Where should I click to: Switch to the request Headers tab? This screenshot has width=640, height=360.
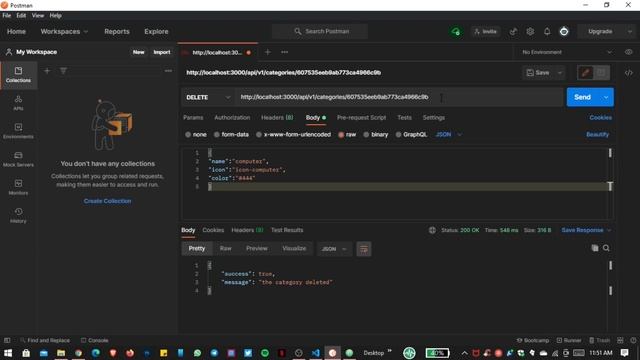[277, 118]
